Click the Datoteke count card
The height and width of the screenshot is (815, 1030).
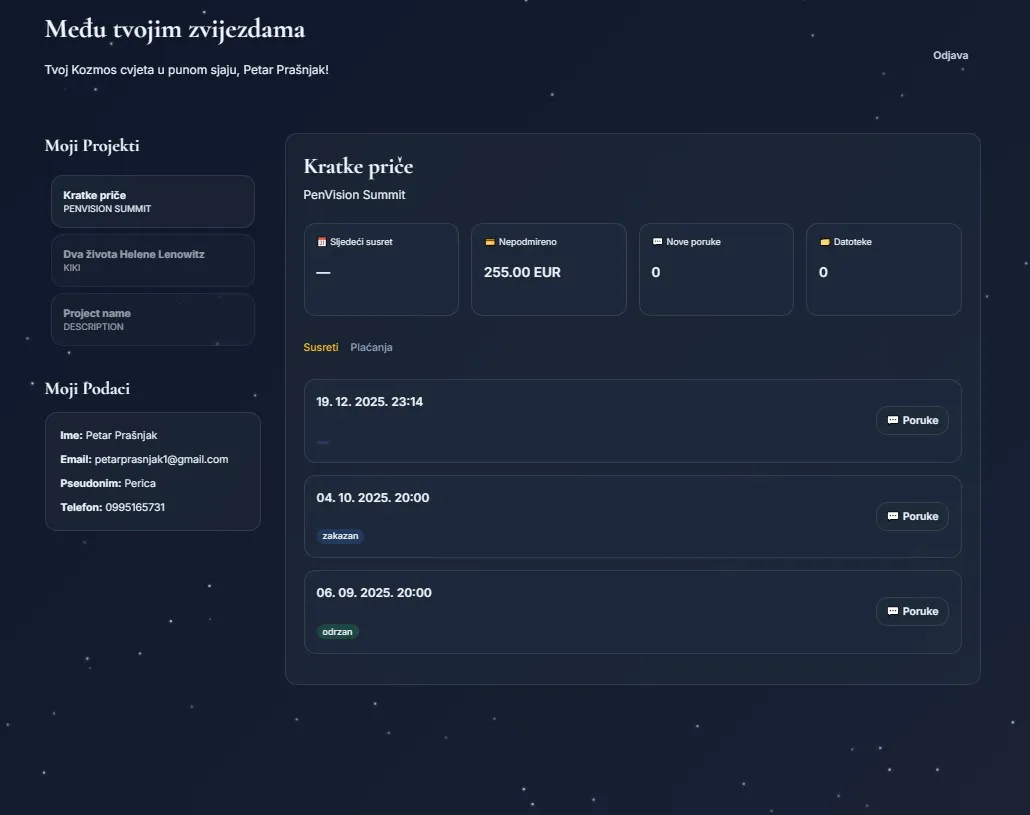(883, 272)
